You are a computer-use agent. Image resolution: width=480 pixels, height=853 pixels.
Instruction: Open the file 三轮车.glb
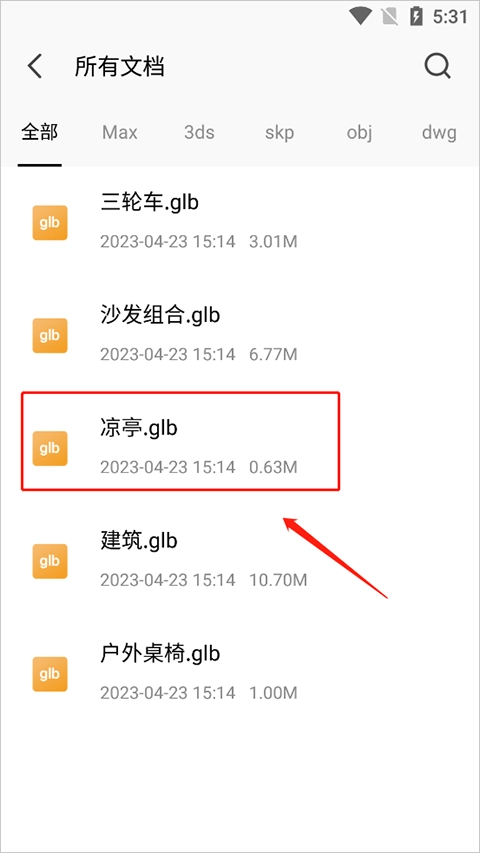(240, 222)
